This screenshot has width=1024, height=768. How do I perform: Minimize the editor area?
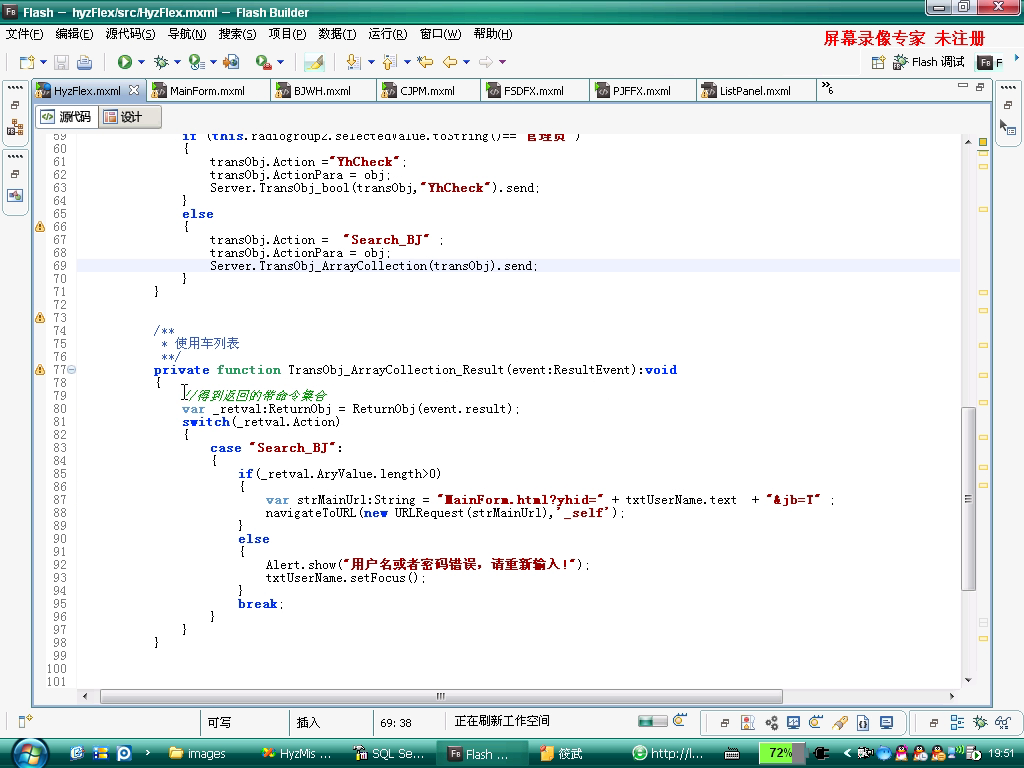pyautogui.click(x=963, y=86)
